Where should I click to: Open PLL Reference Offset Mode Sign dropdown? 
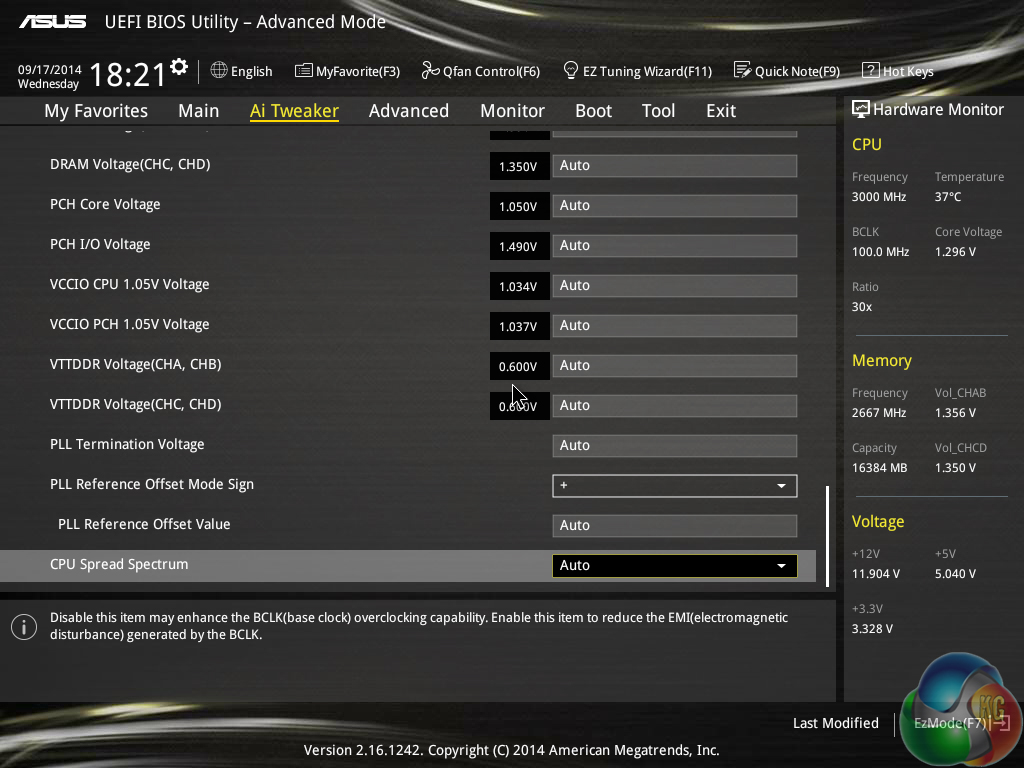674,486
